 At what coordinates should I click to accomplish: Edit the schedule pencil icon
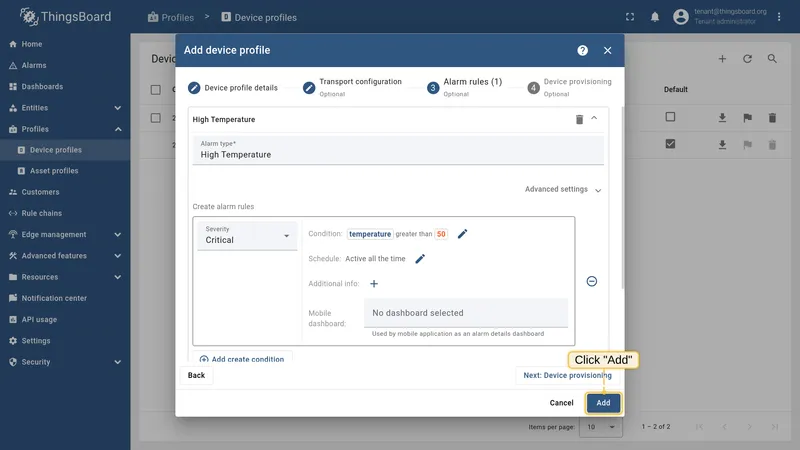(x=420, y=259)
